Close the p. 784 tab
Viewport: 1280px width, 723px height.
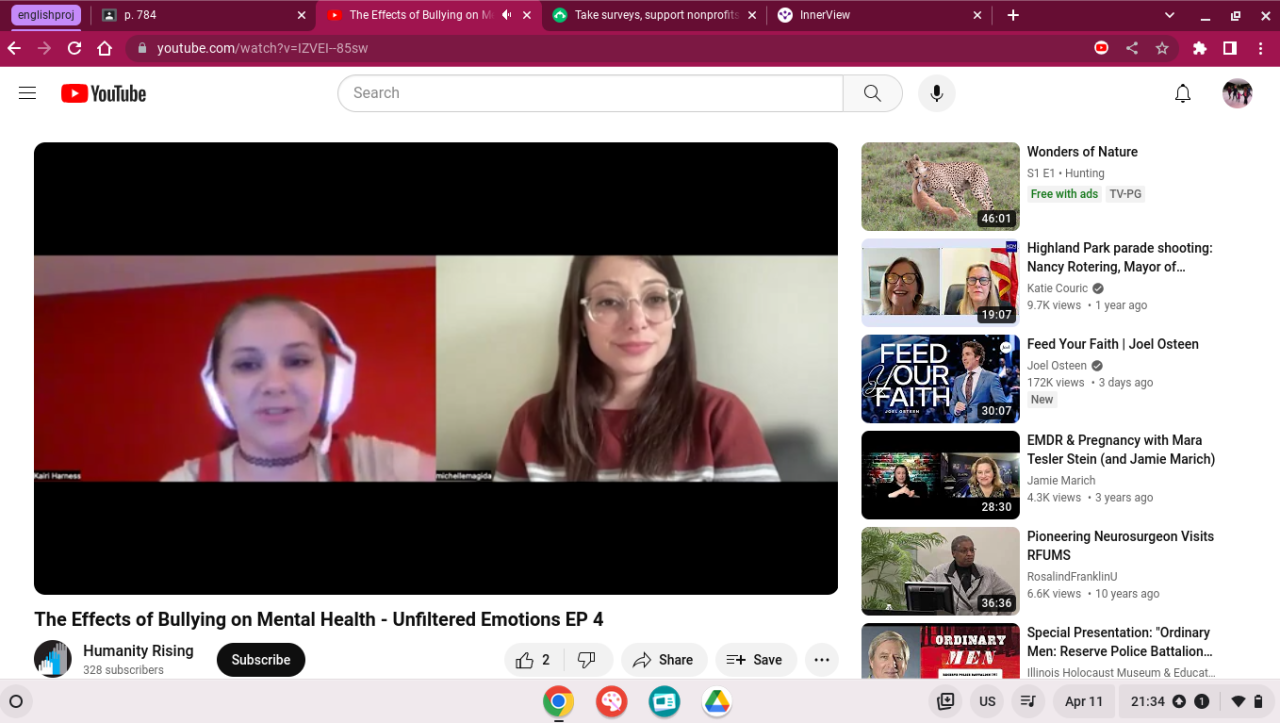pos(302,15)
